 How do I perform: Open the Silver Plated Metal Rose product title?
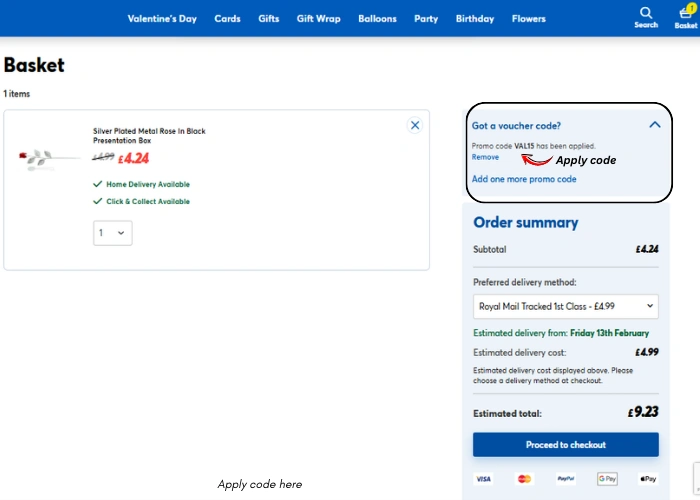click(149, 135)
